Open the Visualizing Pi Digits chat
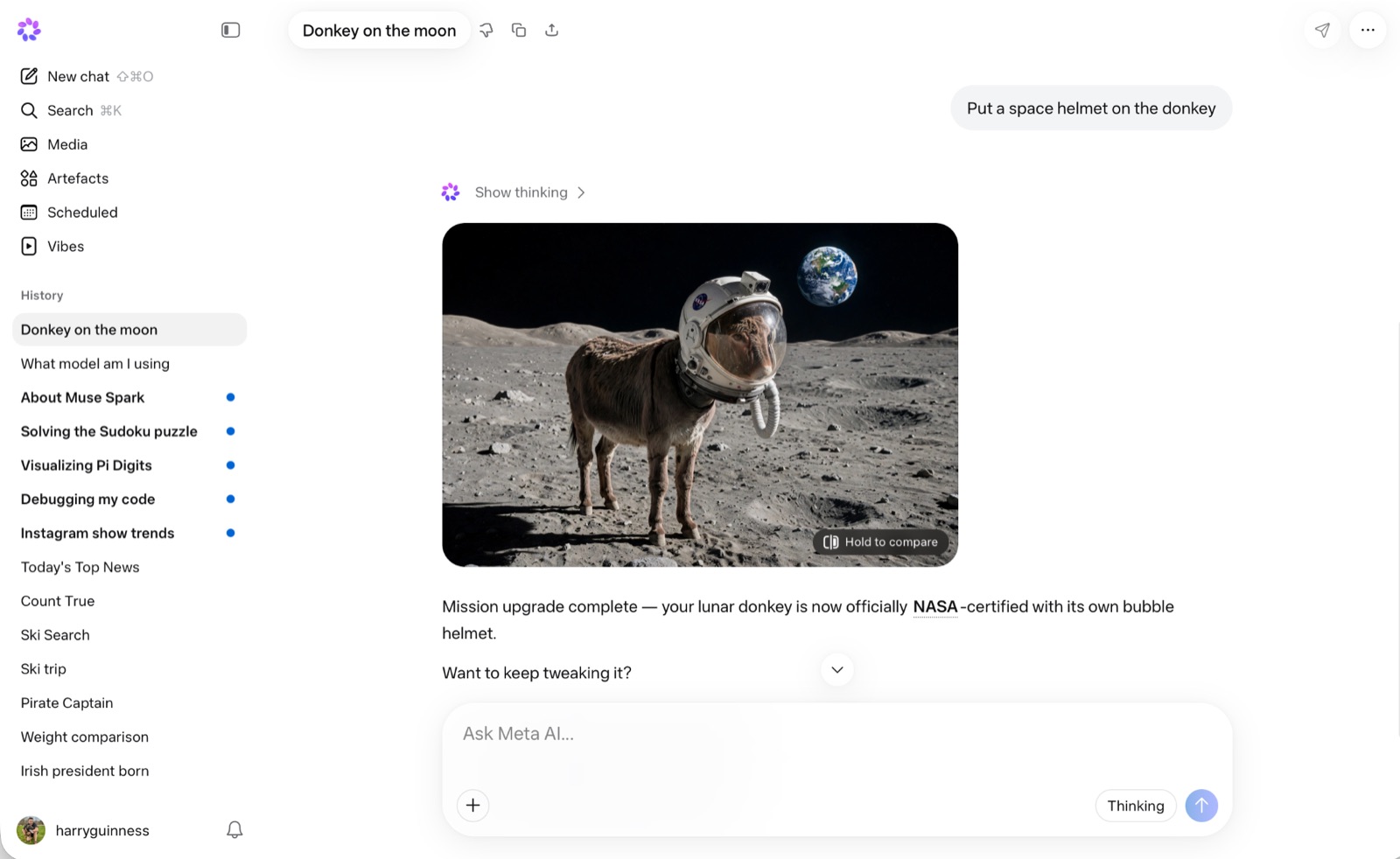The height and width of the screenshot is (859, 1400). tap(129, 465)
